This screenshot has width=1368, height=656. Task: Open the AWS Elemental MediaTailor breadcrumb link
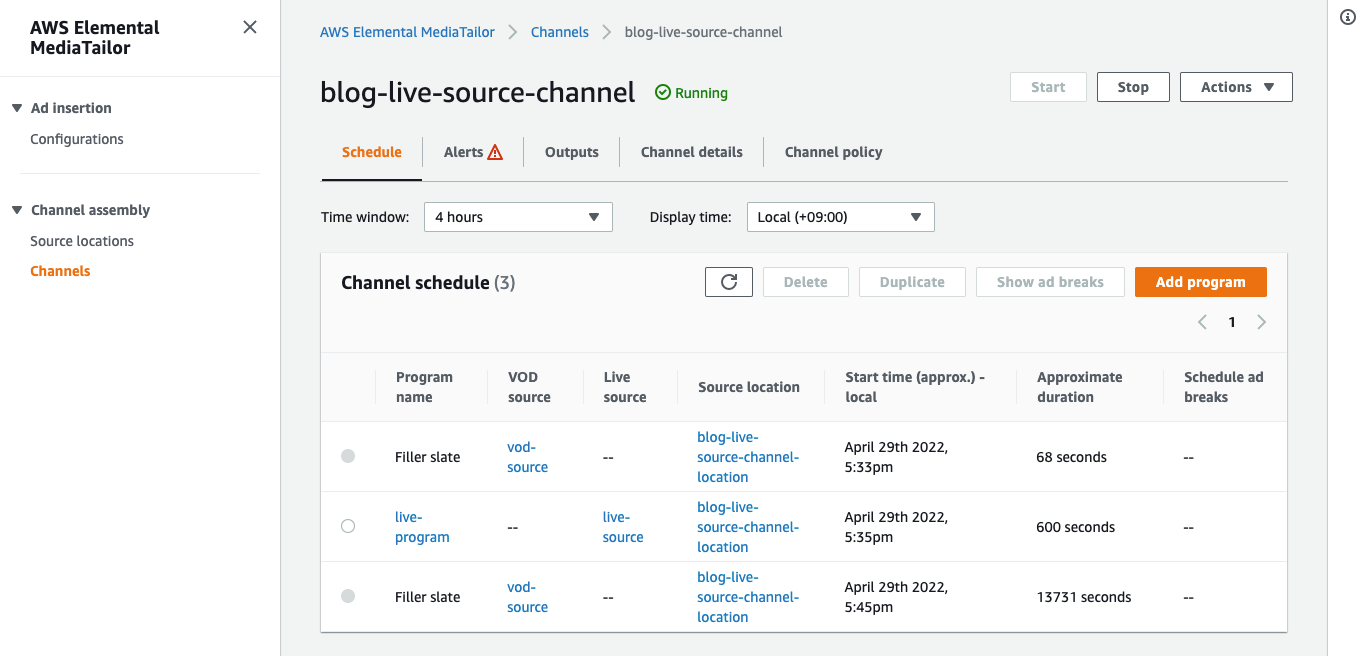coord(407,32)
